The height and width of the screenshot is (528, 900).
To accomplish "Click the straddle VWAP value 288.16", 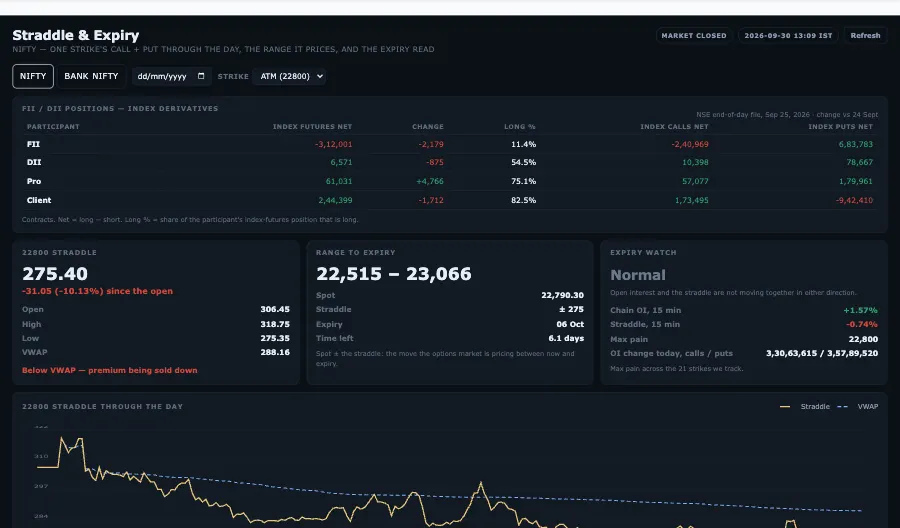I will [275, 352].
